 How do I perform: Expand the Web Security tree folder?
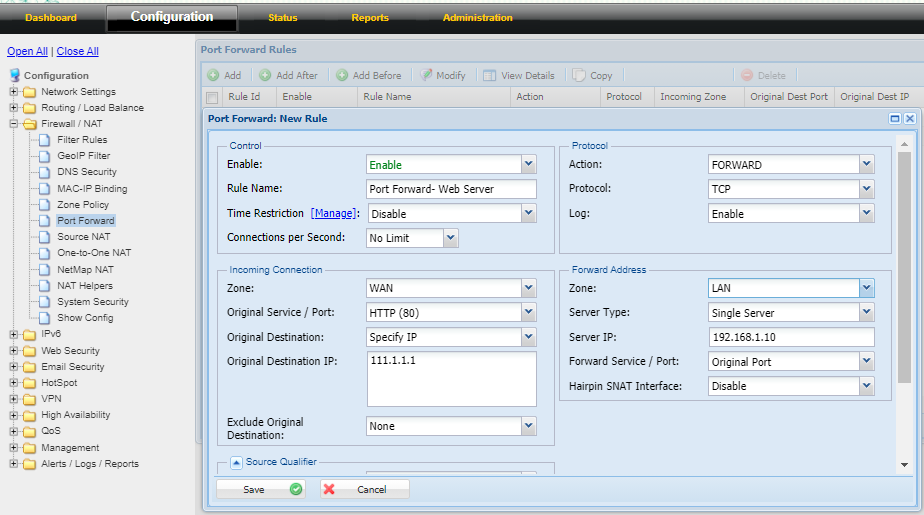[x=14, y=351]
